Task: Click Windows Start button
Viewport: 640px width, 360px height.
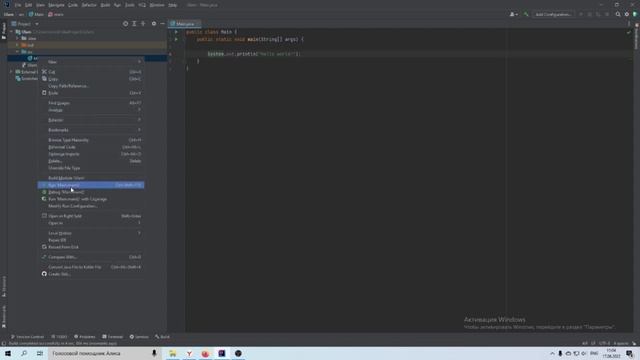Action: click(x=8, y=353)
